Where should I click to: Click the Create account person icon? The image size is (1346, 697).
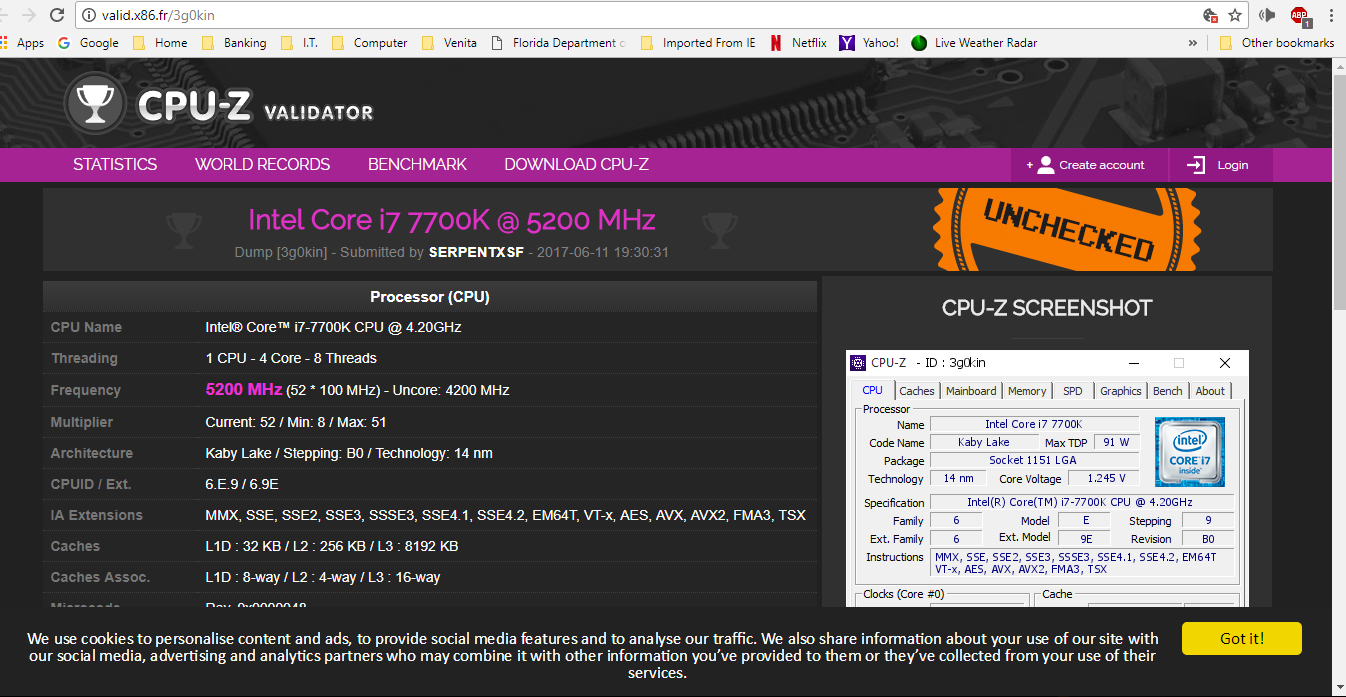tap(1045, 165)
